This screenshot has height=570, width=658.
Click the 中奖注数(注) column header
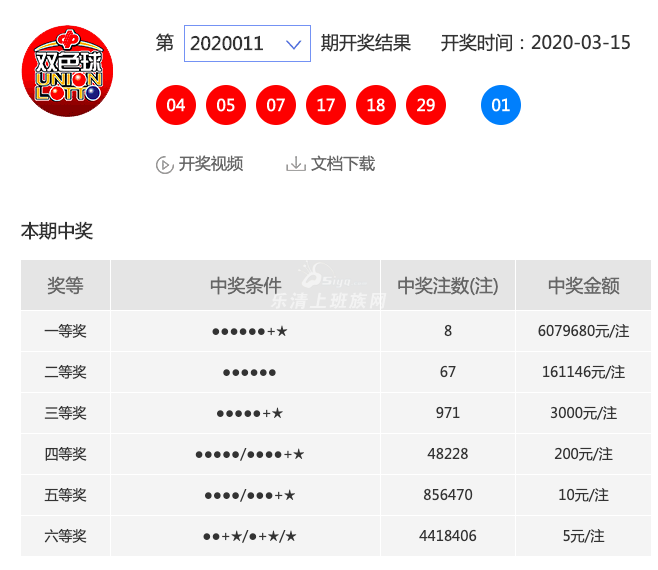[448, 285]
